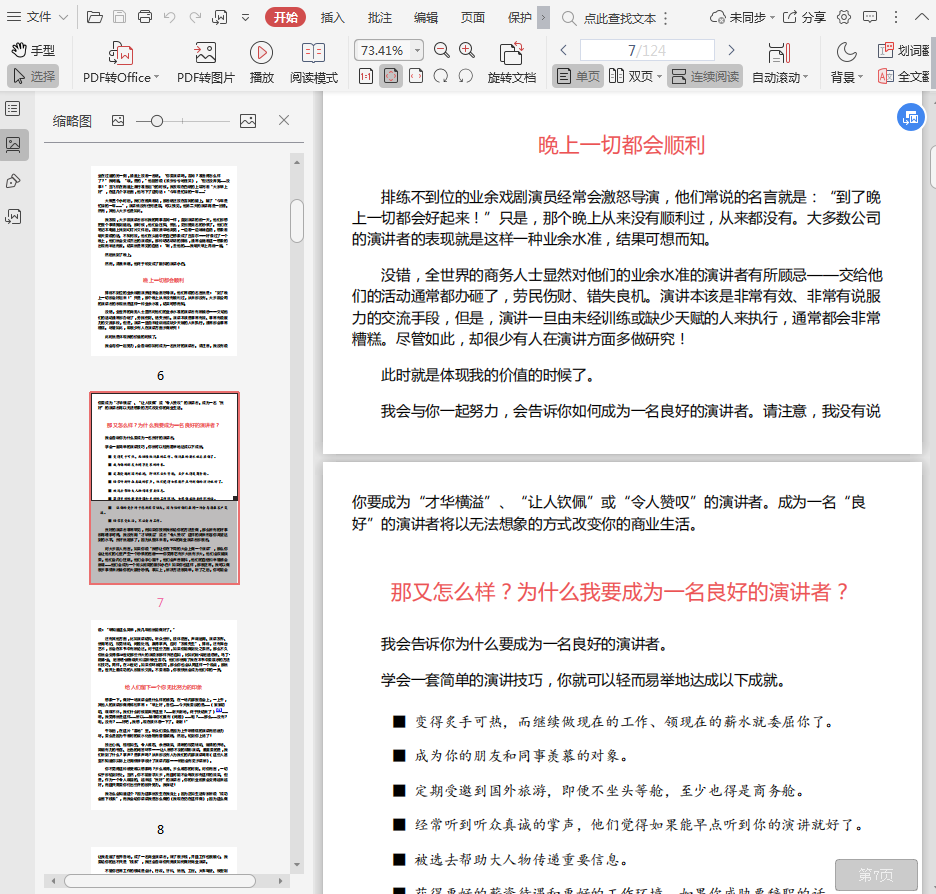Start slideshow with the 播放 button
936x894 pixels.
click(x=261, y=53)
